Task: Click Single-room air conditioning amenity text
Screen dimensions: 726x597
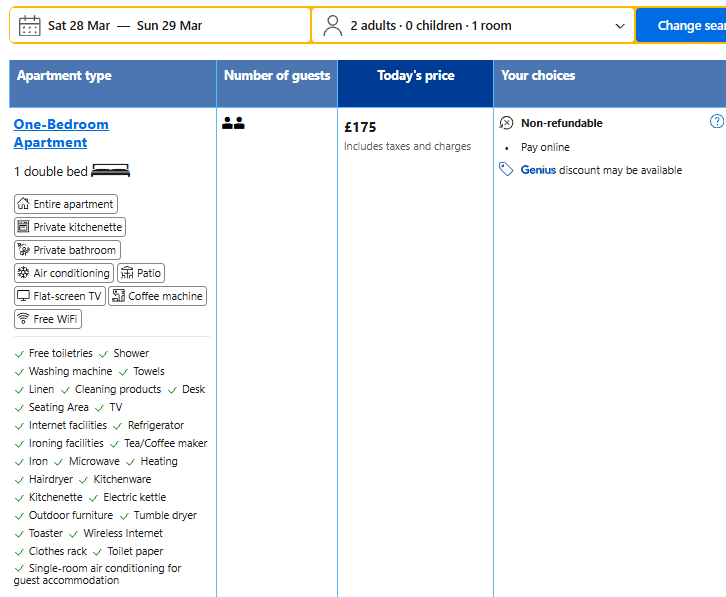Action: 97,574
